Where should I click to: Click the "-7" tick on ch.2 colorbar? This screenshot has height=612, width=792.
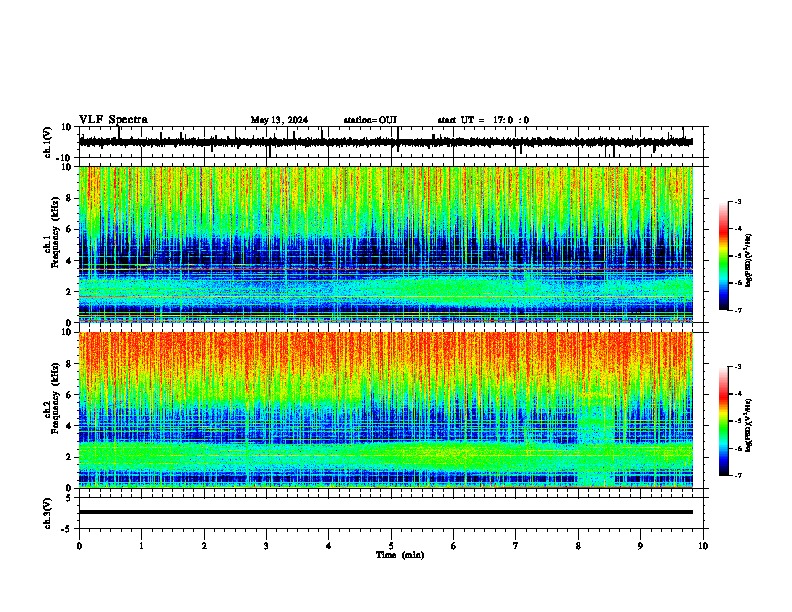pos(738,475)
